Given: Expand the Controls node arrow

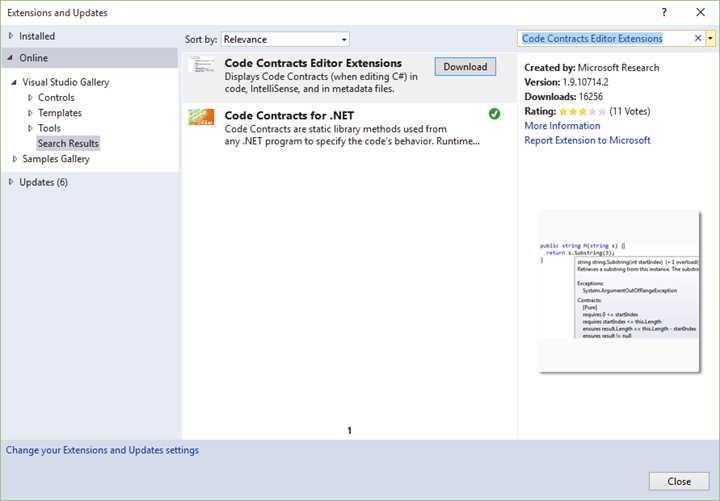Looking at the screenshot, I should [30, 97].
